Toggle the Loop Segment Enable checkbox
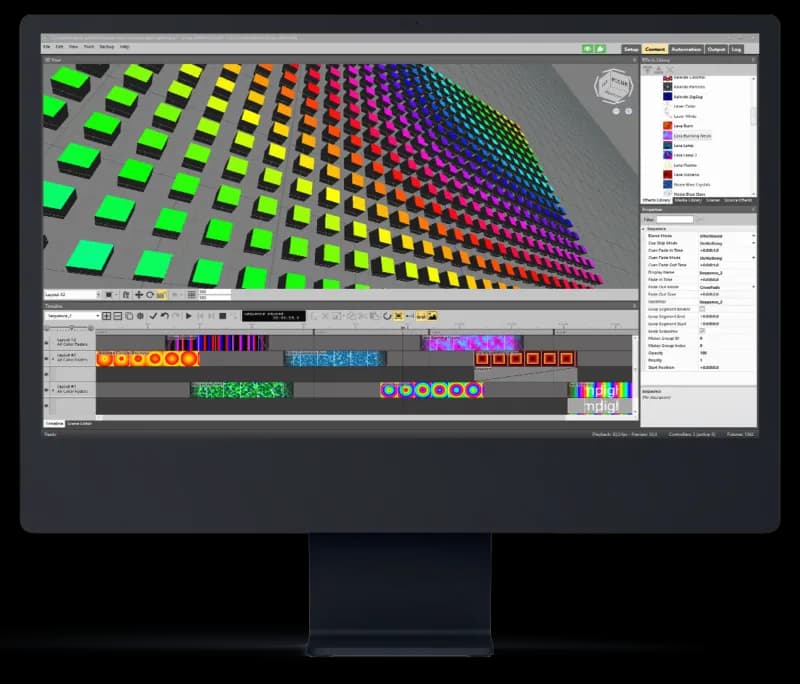The image size is (800, 684). pyautogui.click(x=702, y=309)
